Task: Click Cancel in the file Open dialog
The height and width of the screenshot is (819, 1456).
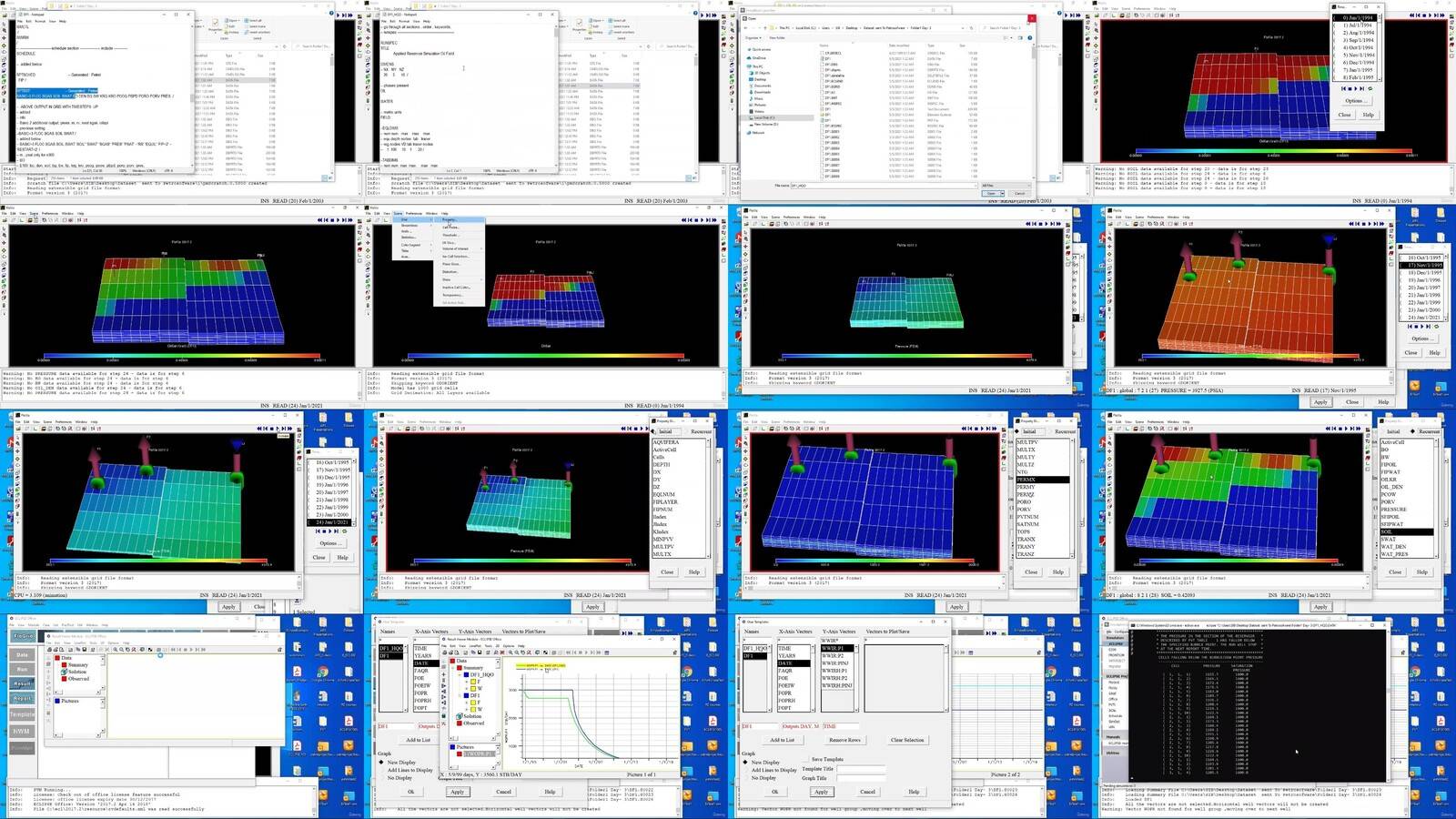Action: coord(1019,194)
